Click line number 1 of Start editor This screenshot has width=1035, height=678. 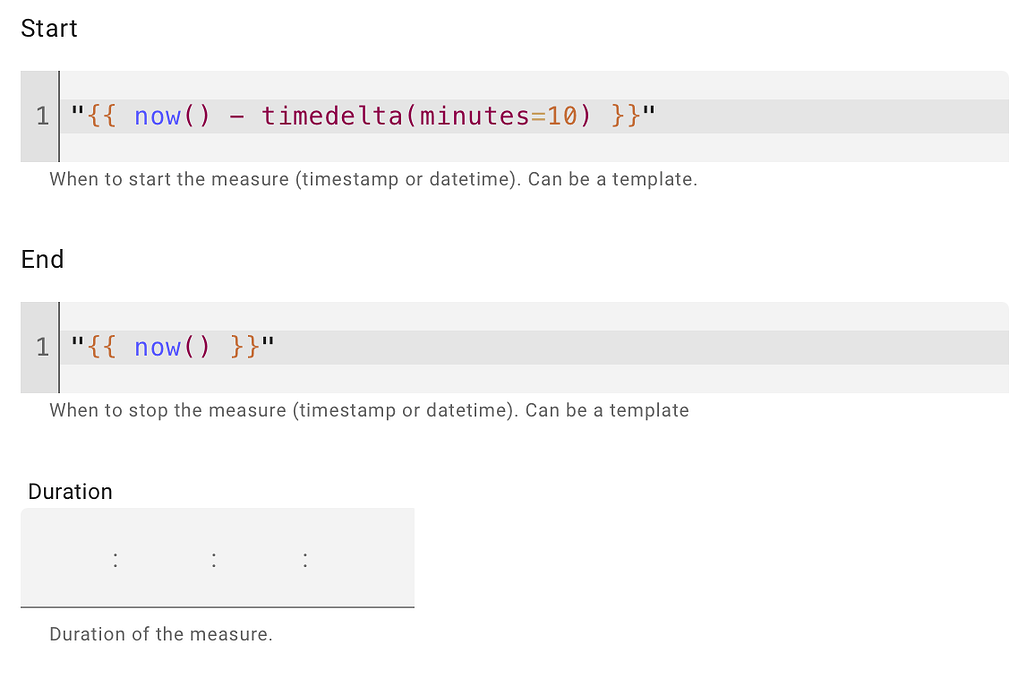point(42,117)
